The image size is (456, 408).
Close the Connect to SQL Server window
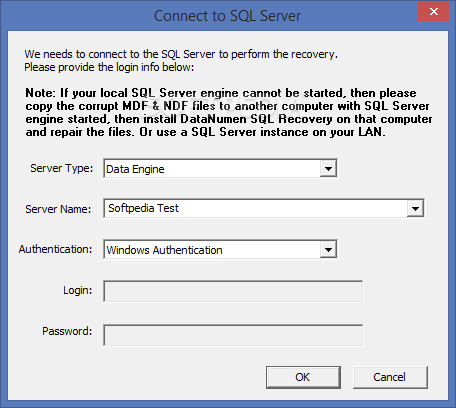click(433, 11)
